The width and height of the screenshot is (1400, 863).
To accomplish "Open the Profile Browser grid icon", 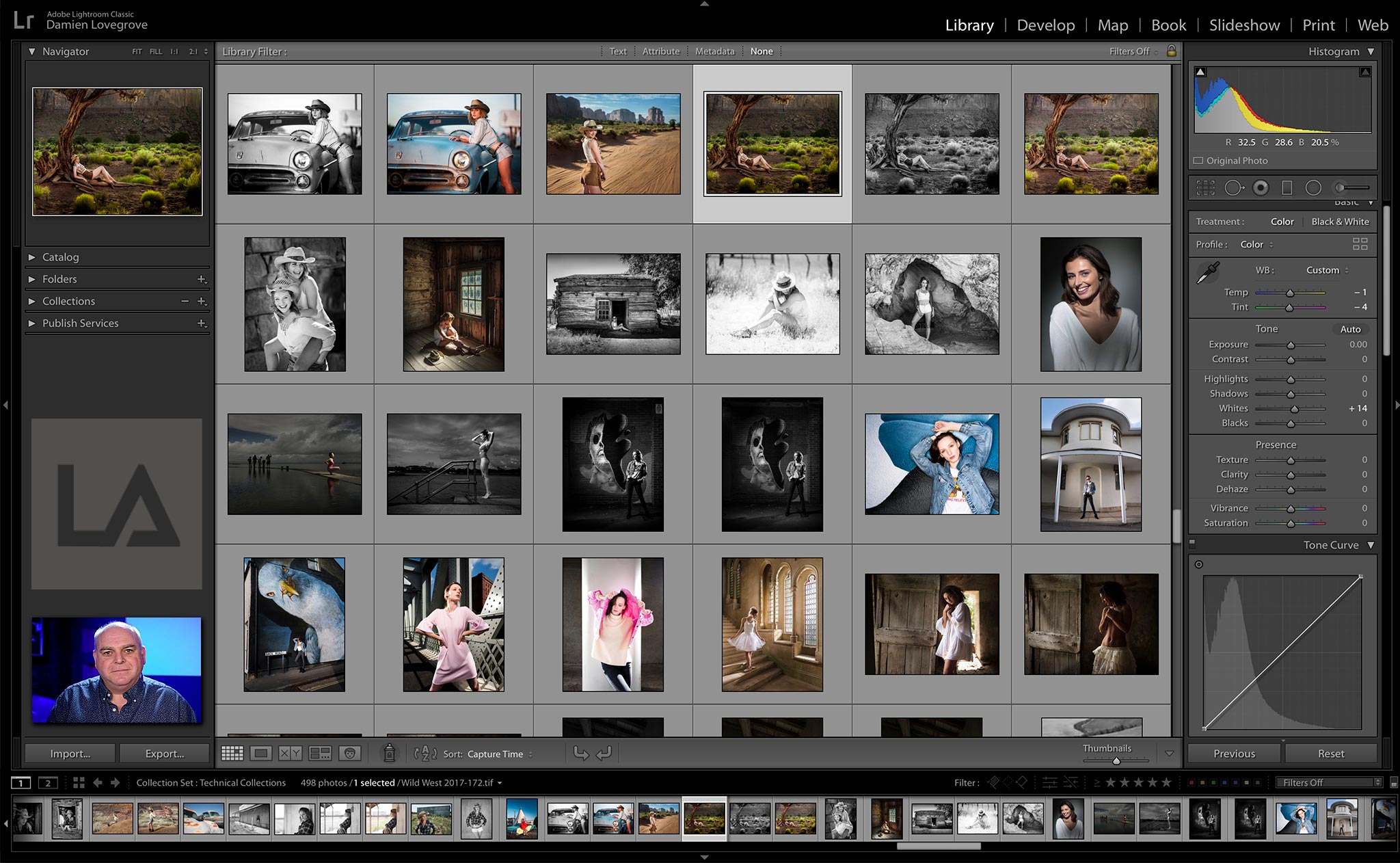I will 1360,244.
